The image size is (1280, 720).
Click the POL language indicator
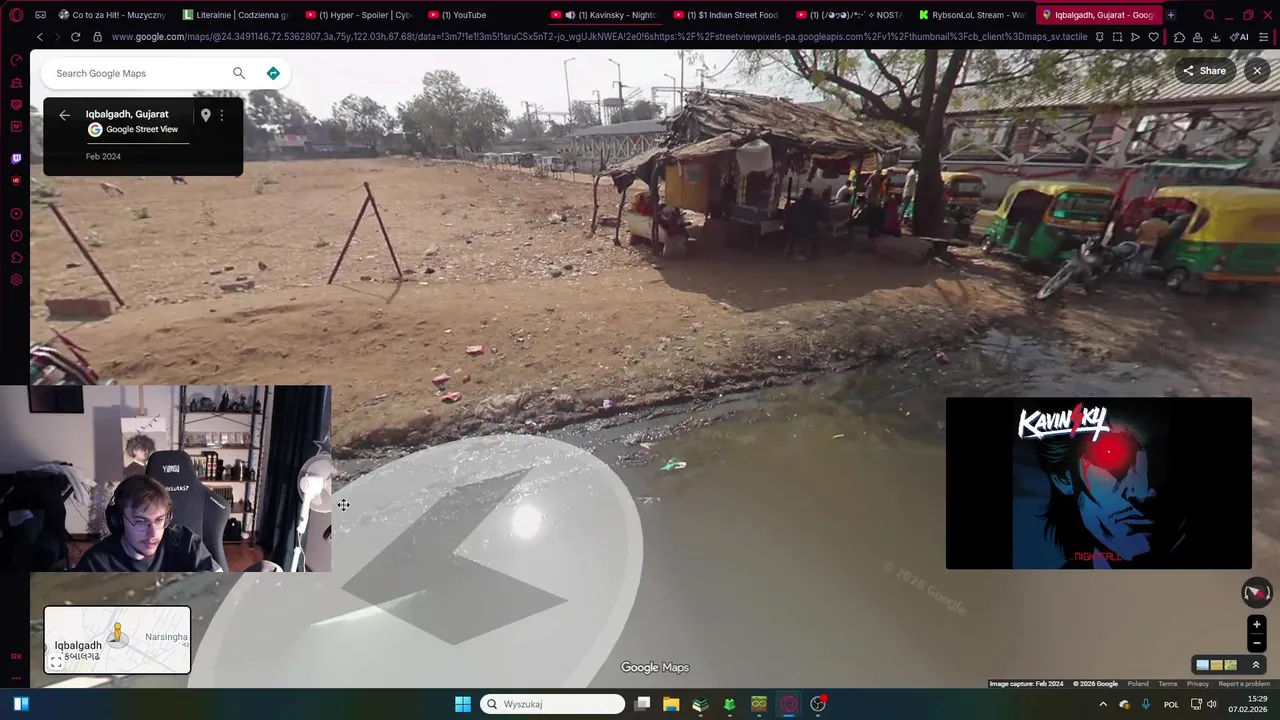(1171, 704)
